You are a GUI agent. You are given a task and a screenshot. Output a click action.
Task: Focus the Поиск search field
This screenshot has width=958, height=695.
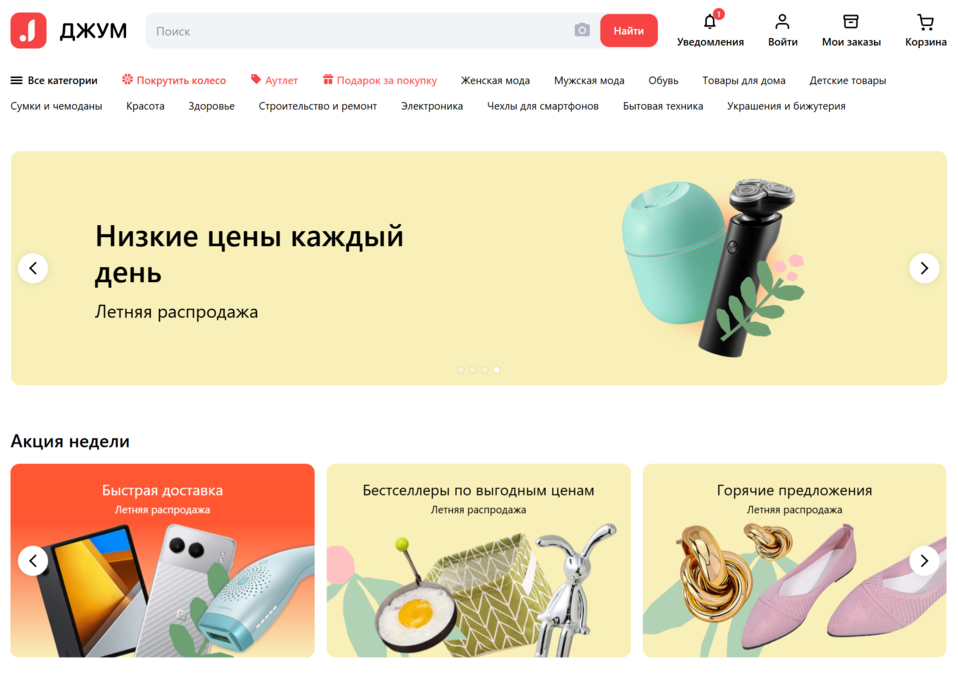tap(359, 31)
